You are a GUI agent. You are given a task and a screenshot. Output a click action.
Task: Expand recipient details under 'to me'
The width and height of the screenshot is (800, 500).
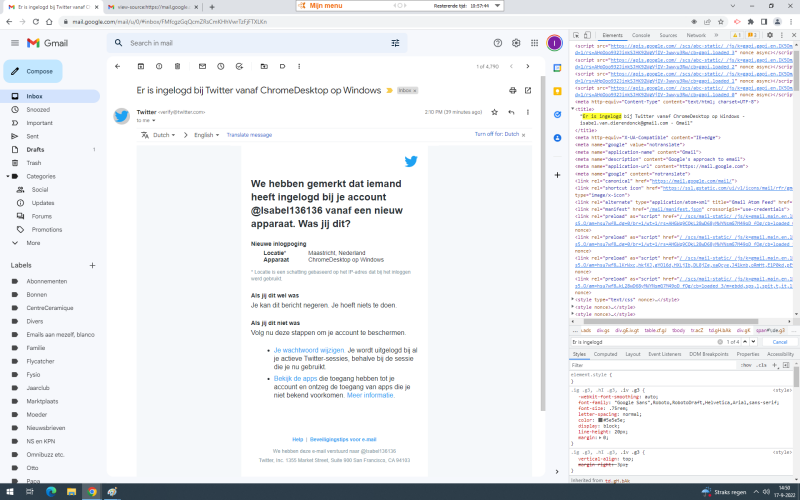click(154, 121)
